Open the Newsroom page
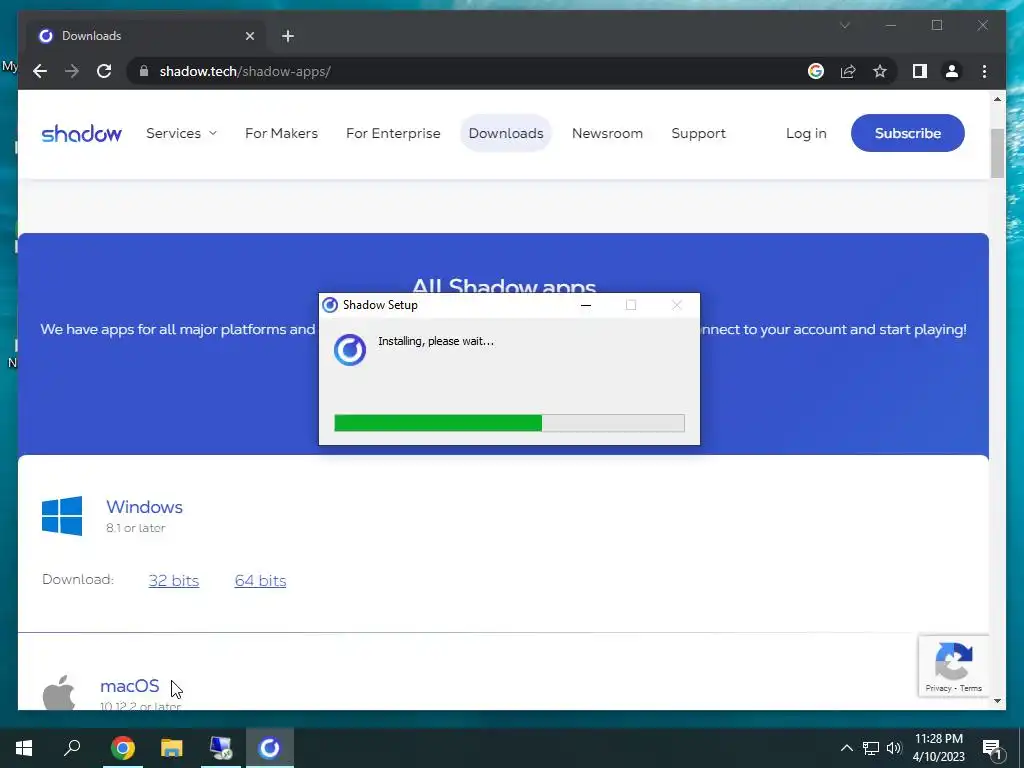Image resolution: width=1024 pixels, height=768 pixels. tap(607, 133)
